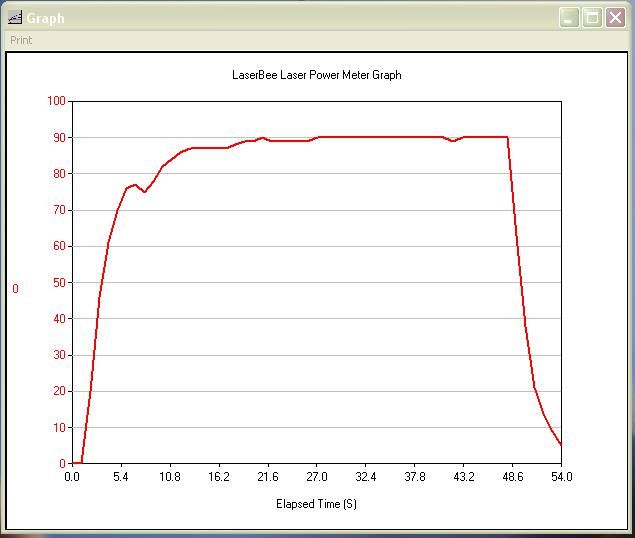Click the y-axis value 50

(60, 282)
